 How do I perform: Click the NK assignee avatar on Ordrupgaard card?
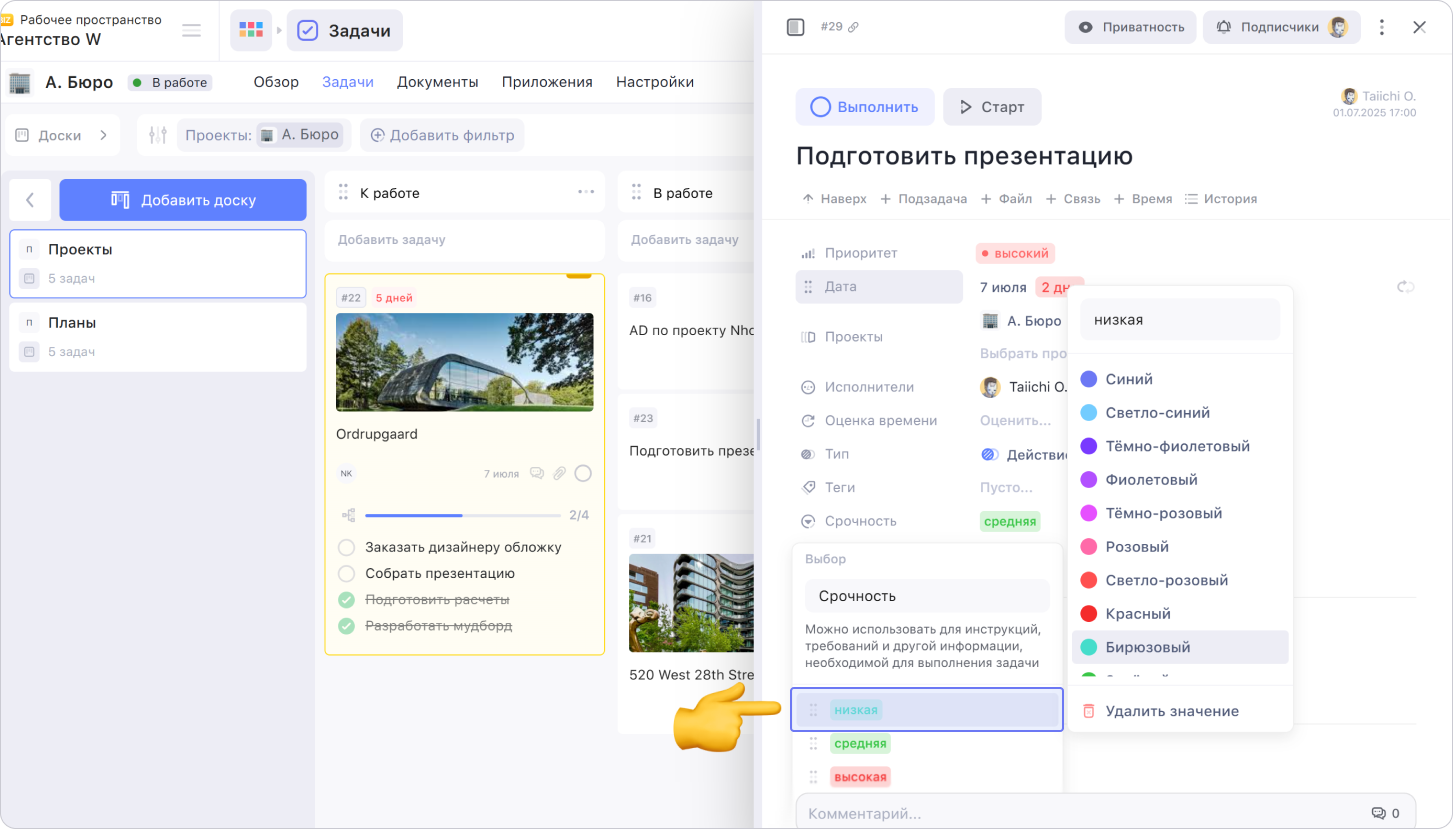click(347, 473)
